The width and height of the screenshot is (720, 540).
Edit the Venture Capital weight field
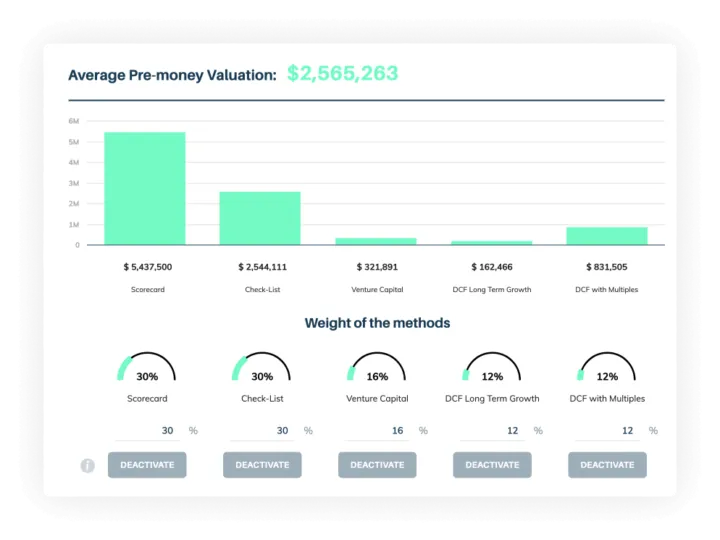377,431
